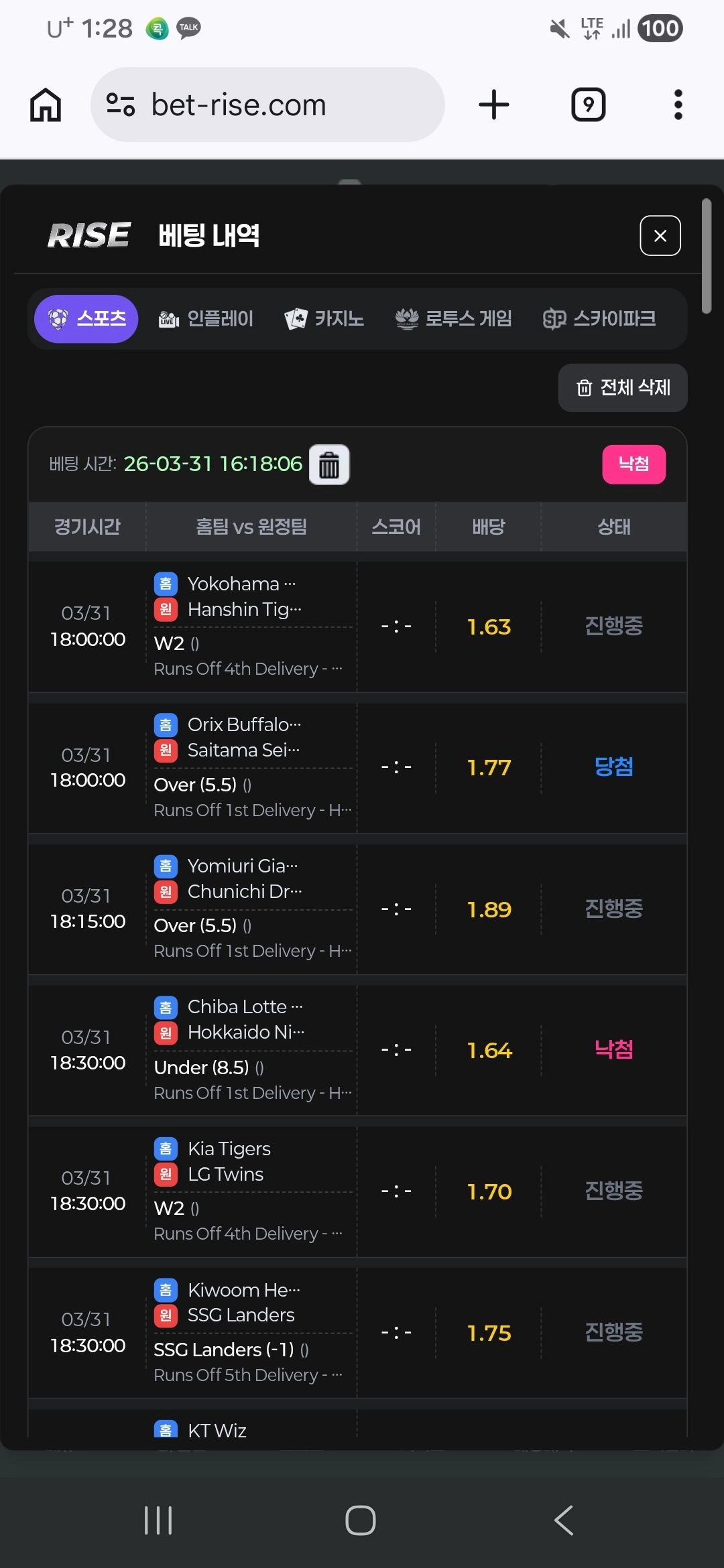Open the 스카이파크 tab
Screen dimensions: 724x1568
click(599, 319)
